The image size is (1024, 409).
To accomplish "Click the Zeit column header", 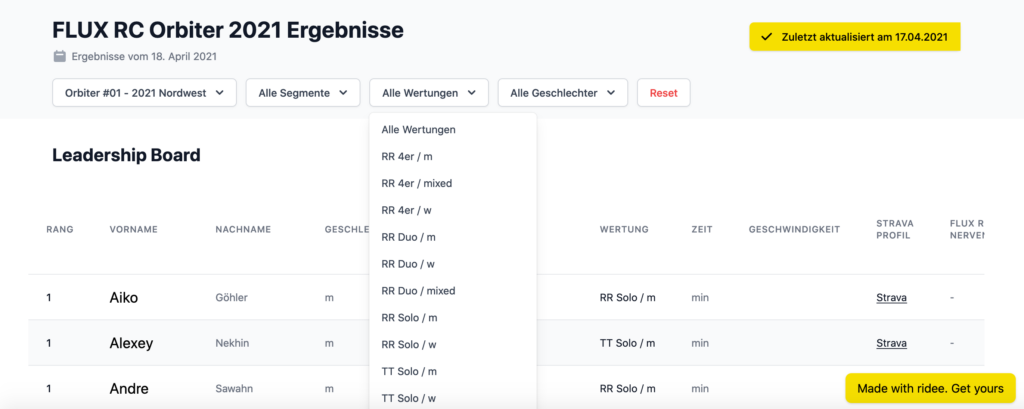I will pos(701,230).
